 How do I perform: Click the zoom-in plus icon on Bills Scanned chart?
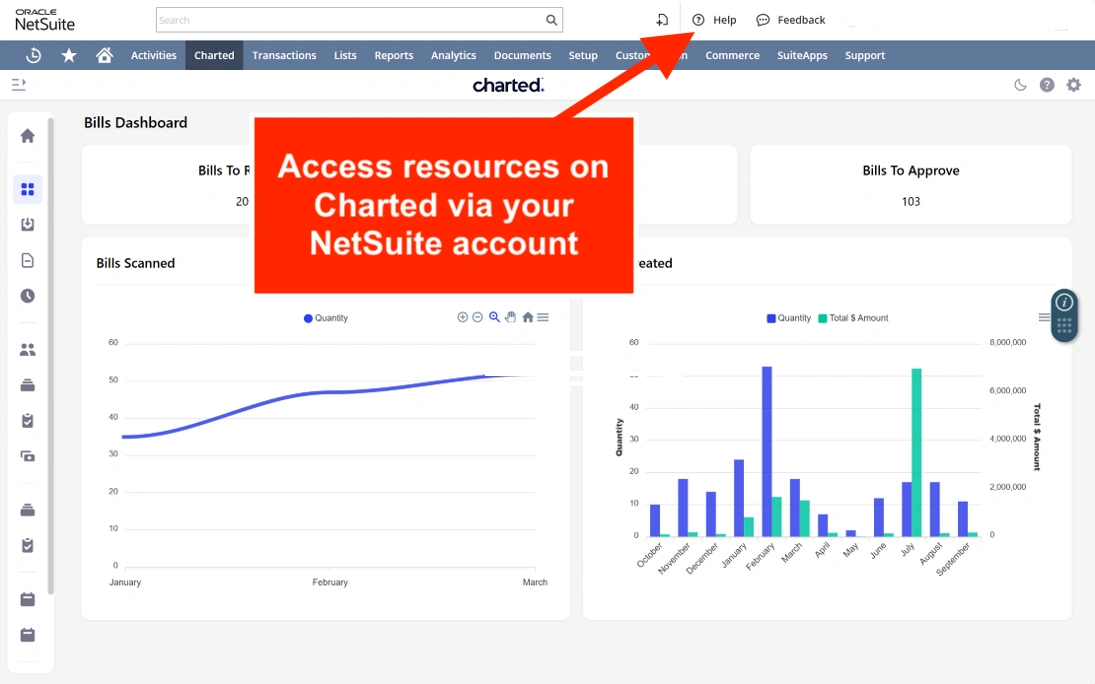pyautogui.click(x=462, y=317)
